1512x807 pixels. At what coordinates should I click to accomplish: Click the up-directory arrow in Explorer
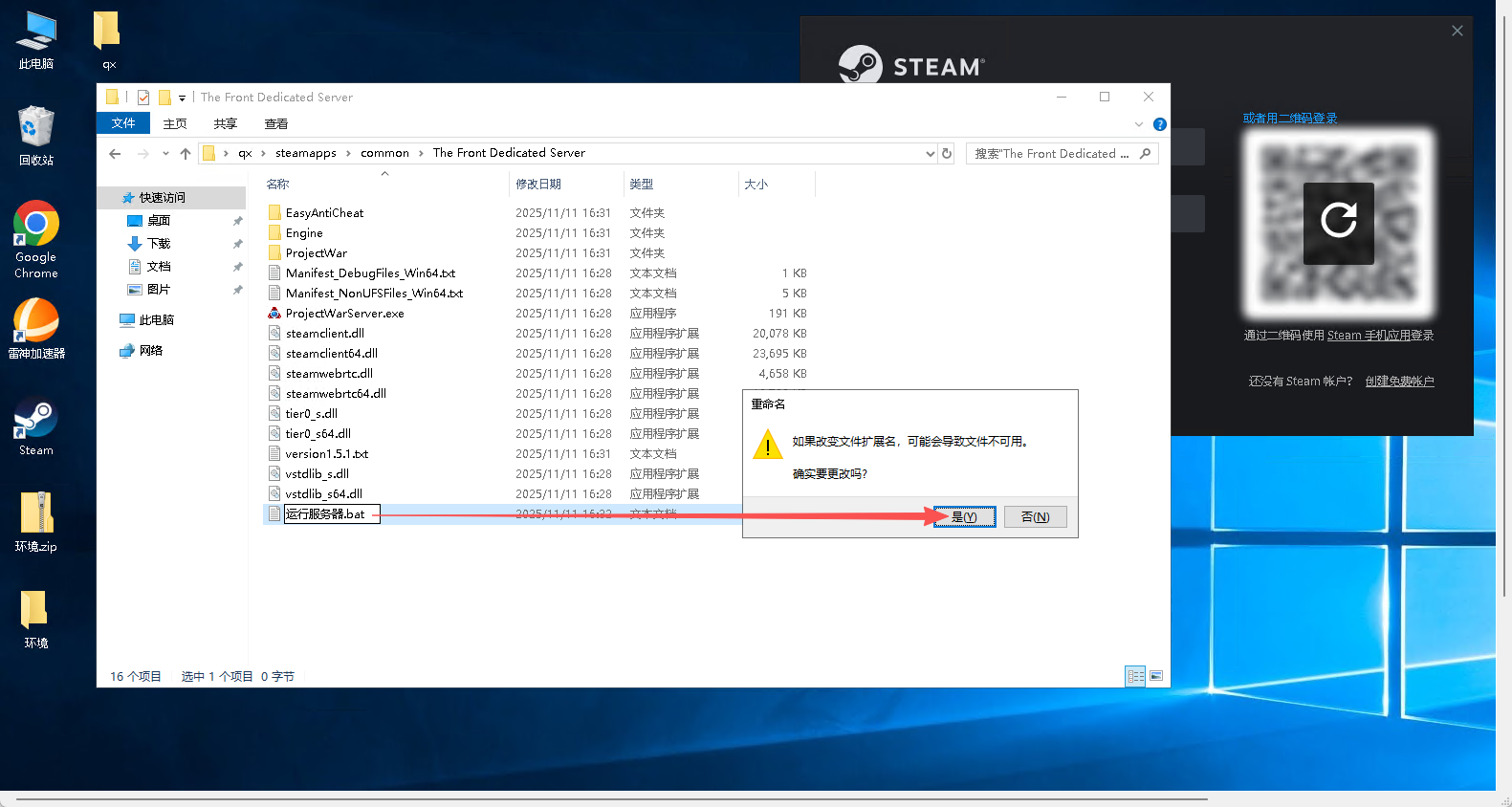pyautogui.click(x=186, y=154)
